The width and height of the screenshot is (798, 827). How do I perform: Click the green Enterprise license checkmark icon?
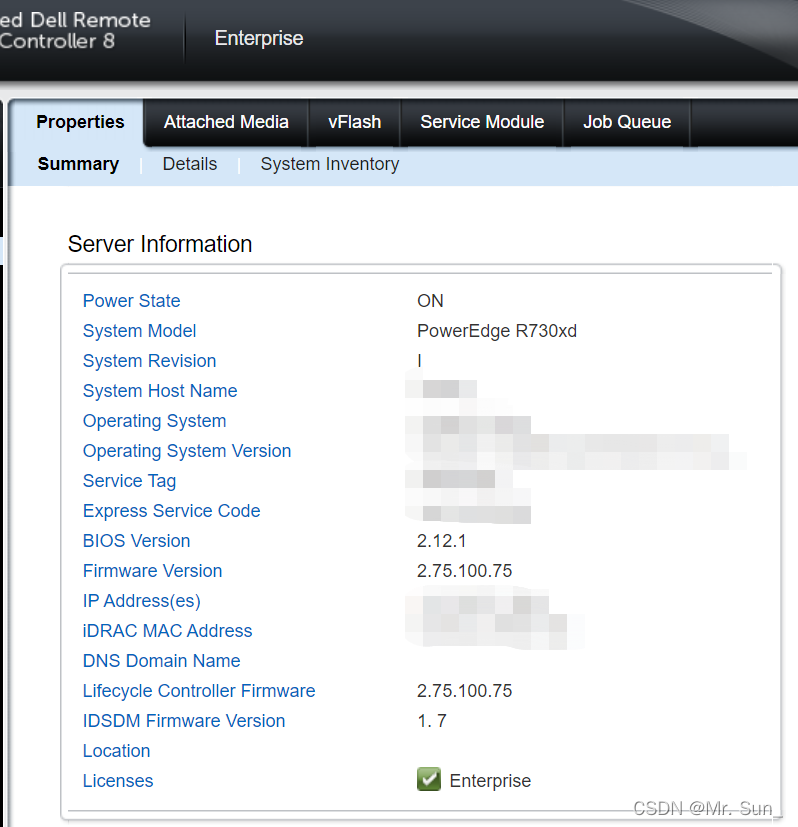pyautogui.click(x=429, y=779)
